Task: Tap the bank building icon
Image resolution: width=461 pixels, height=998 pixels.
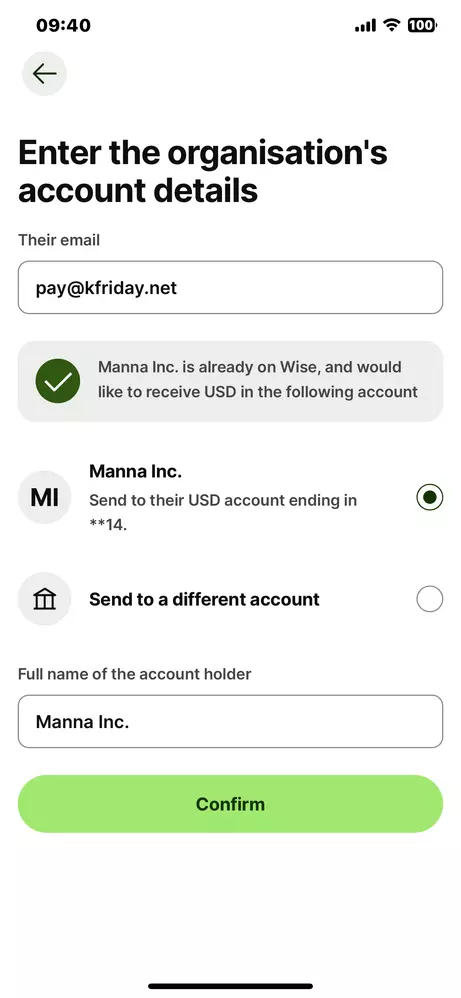Action: coord(45,599)
